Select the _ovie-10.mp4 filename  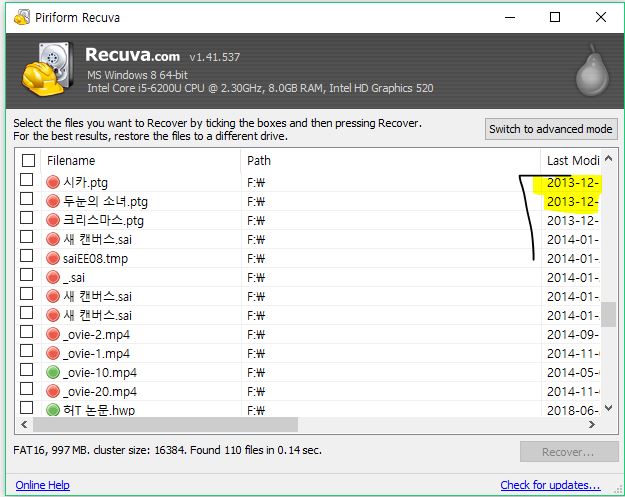[x=100, y=373]
